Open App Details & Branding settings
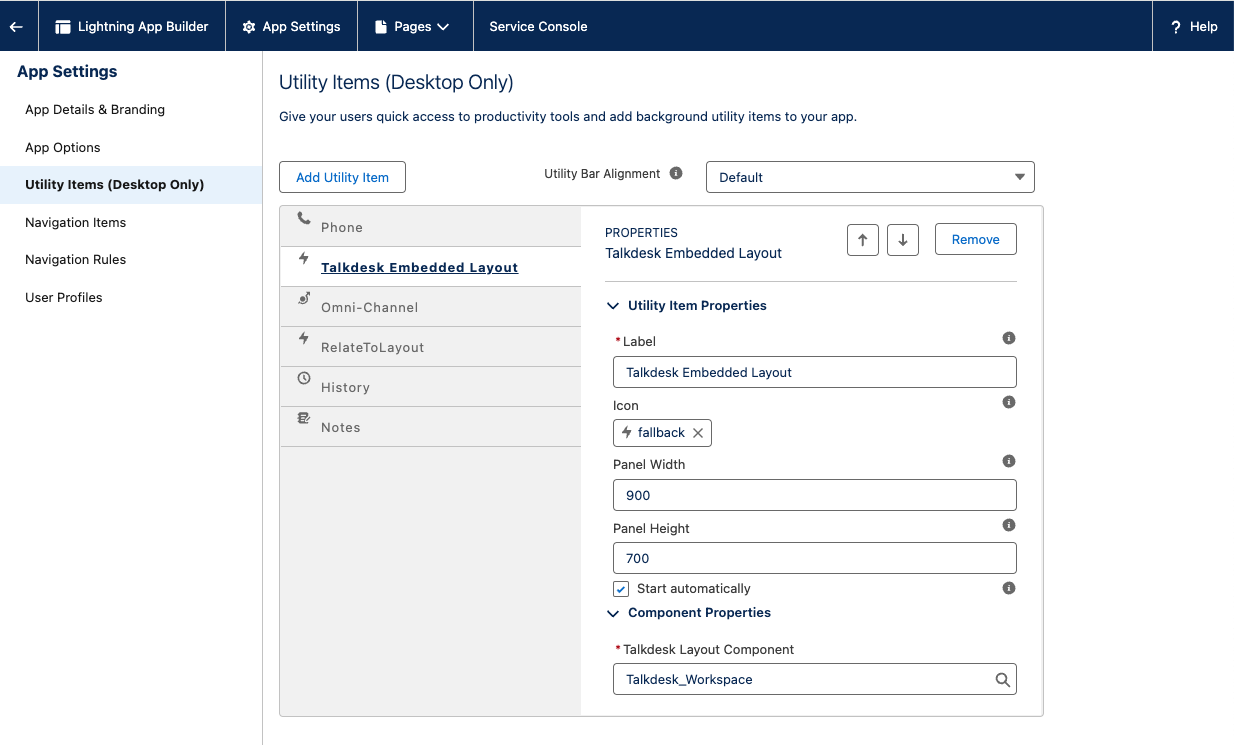 (x=95, y=110)
